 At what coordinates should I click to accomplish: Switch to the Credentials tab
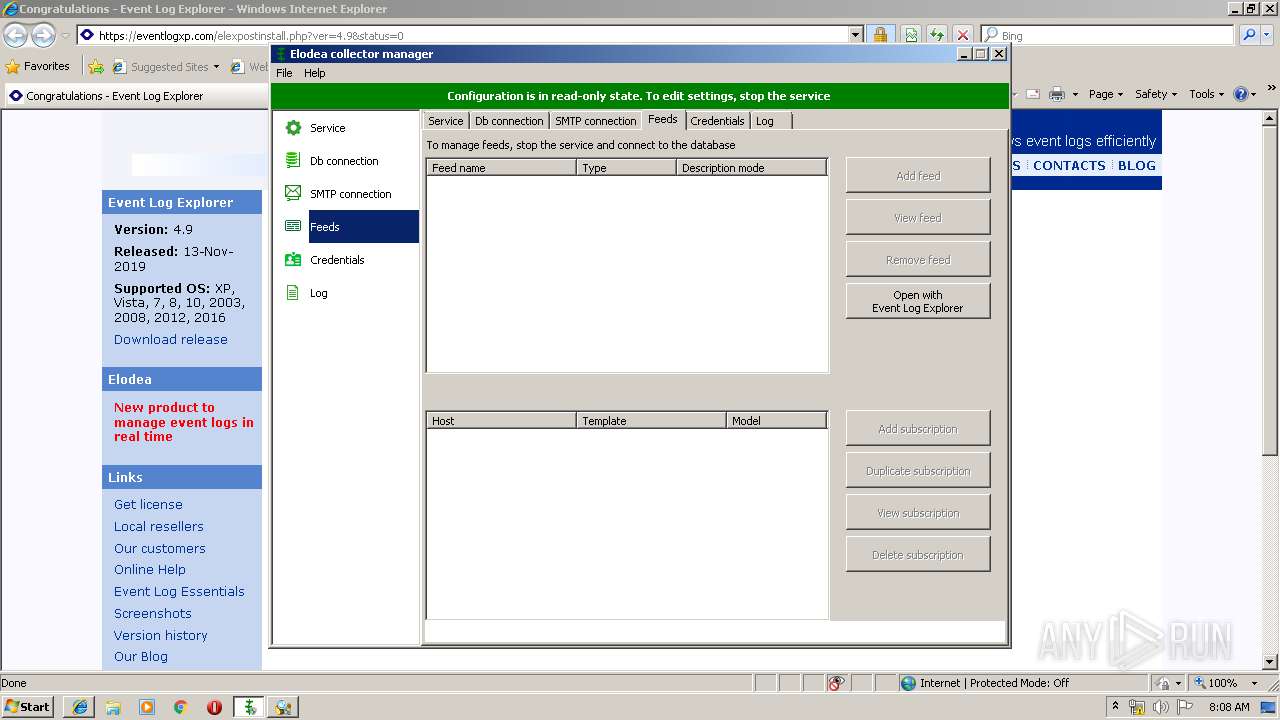pyautogui.click(x=717, y=121)
